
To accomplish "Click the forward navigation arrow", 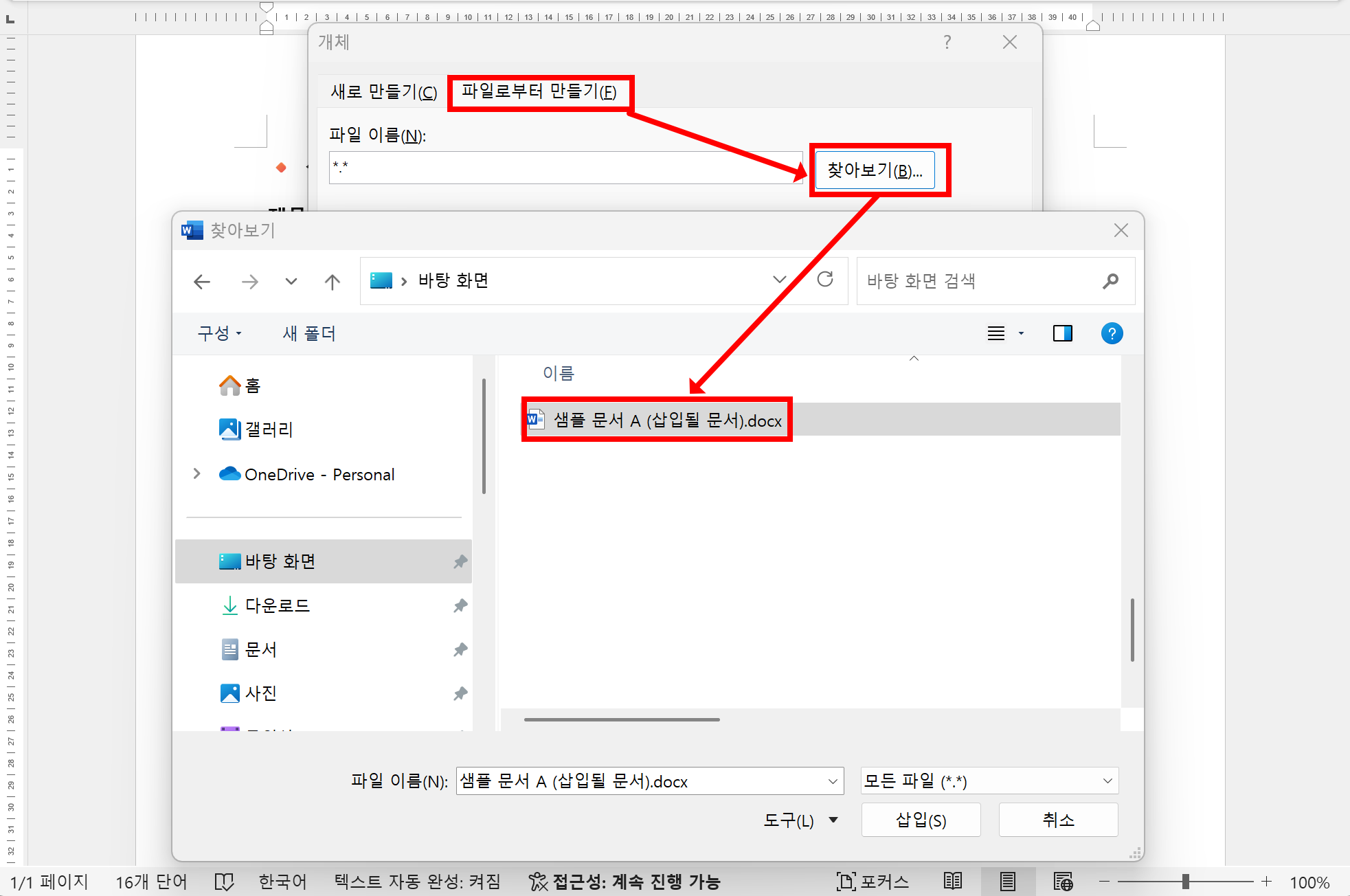I will point(250,282).
